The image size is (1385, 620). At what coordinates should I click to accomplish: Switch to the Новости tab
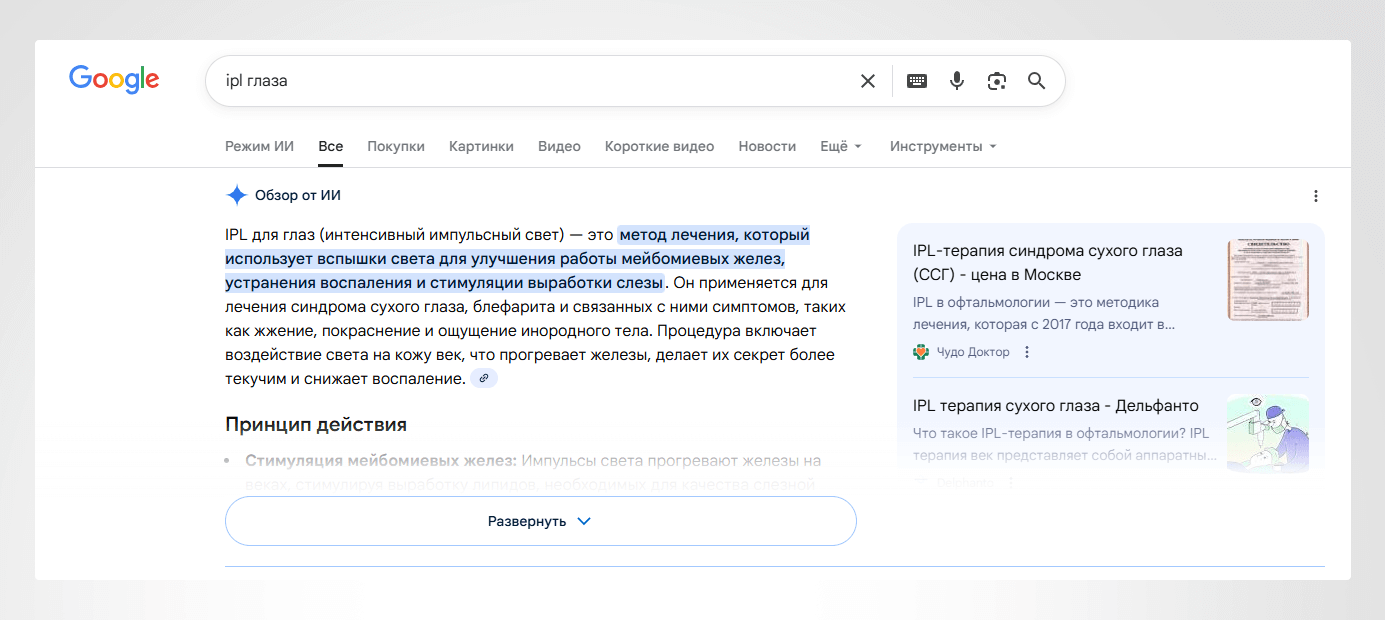click(x=767, y=145)
